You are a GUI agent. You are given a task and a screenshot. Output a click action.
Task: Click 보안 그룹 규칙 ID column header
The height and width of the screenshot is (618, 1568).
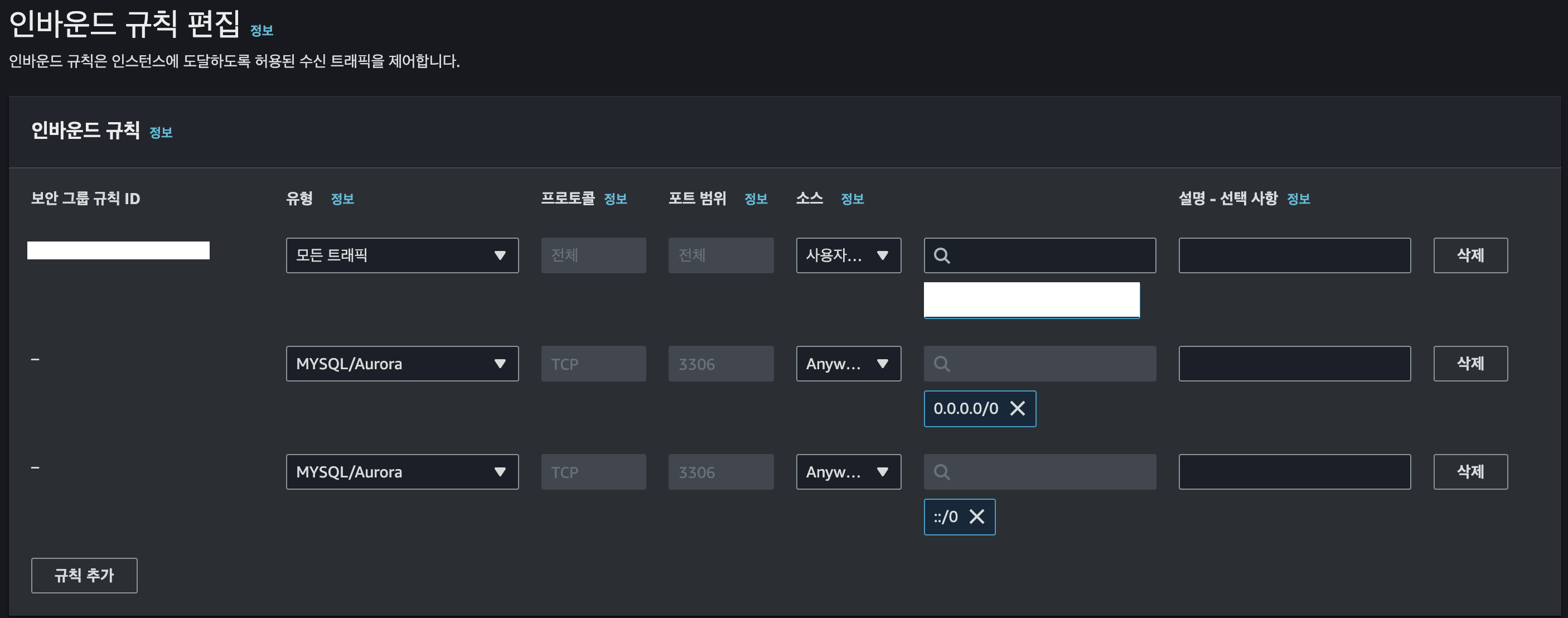pos(86,199)
